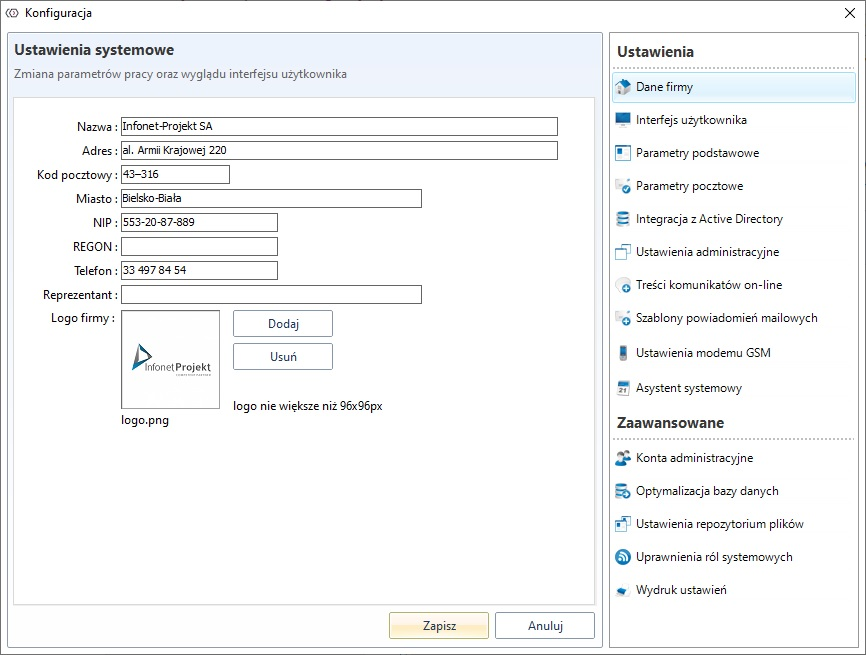Click the Optymalizacja bazy danych icon
Screen dimensions: 866x655
pyautogui.click(x=622, y=491)
